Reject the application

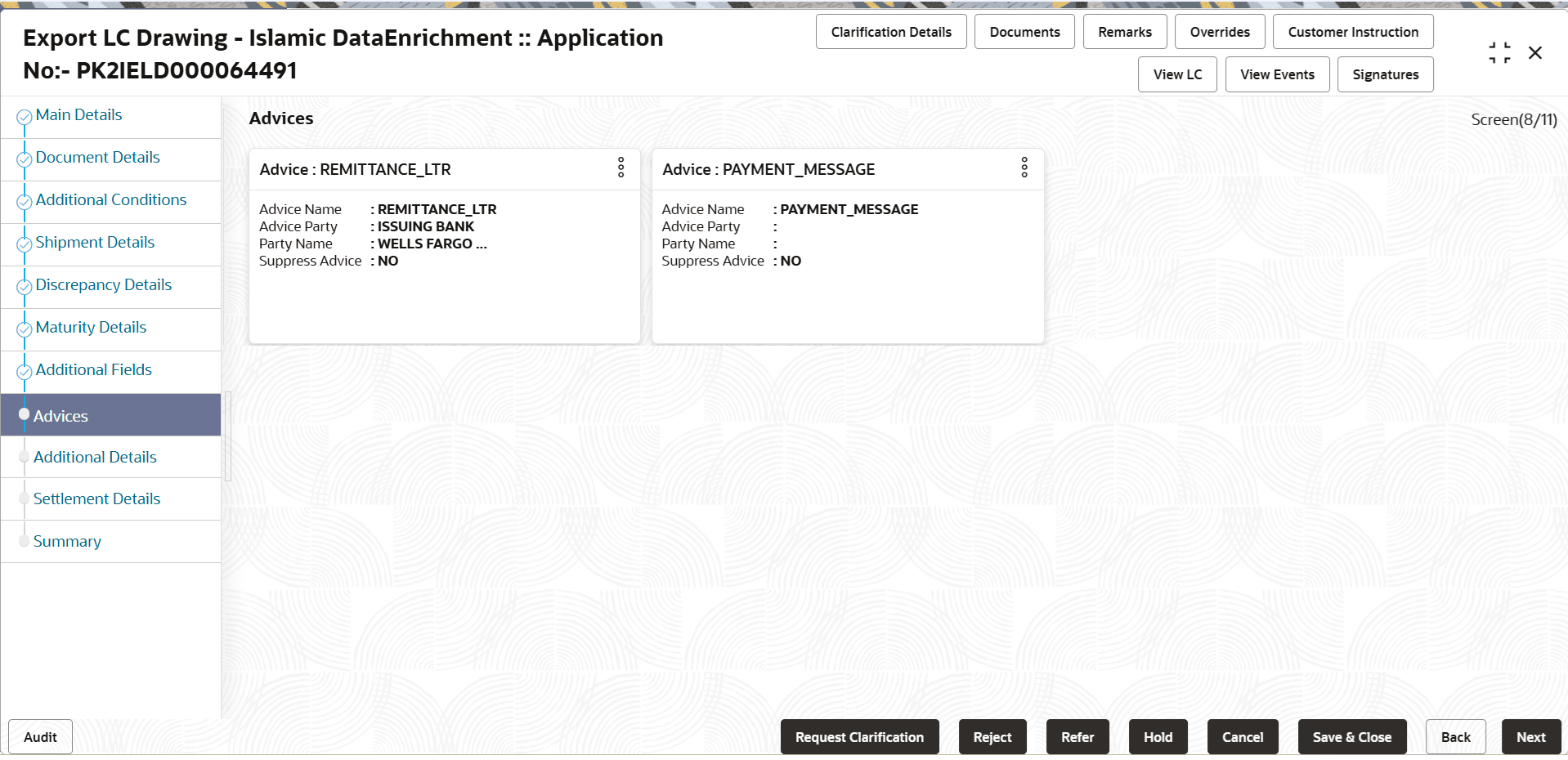[x=992, y=737]
